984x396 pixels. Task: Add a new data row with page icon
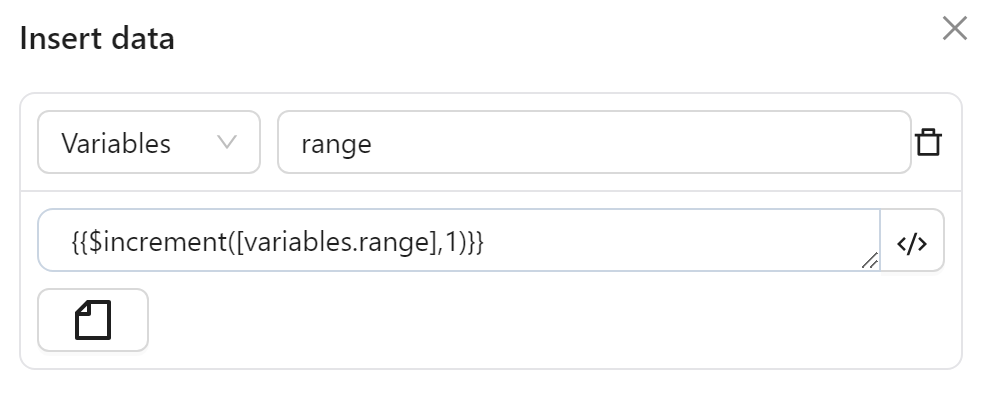[93, 320]
